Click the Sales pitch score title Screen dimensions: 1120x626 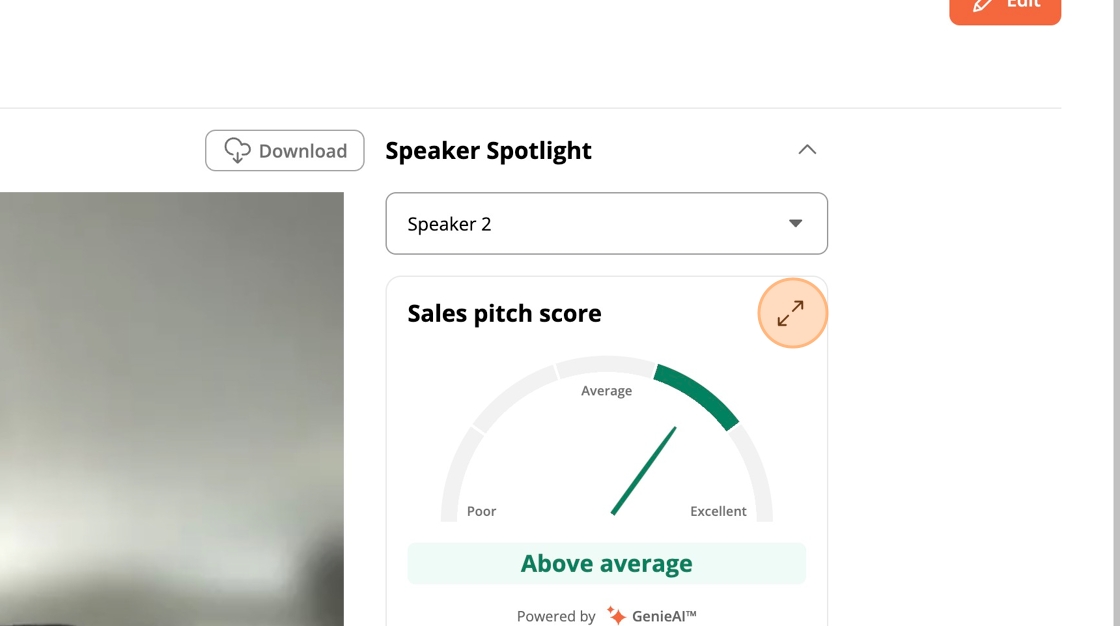click(x=504, y=314)
